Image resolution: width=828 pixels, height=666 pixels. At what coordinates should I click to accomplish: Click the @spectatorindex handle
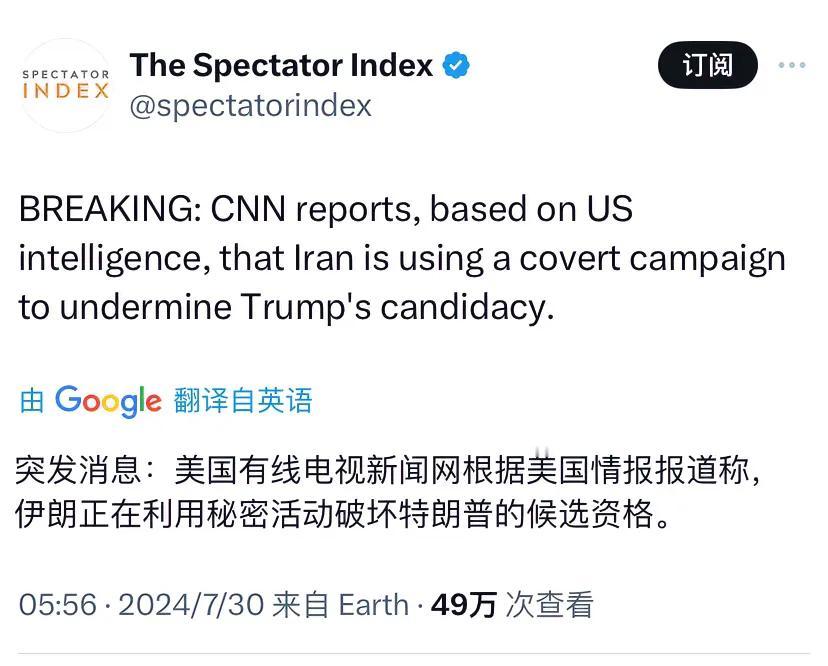249,105
